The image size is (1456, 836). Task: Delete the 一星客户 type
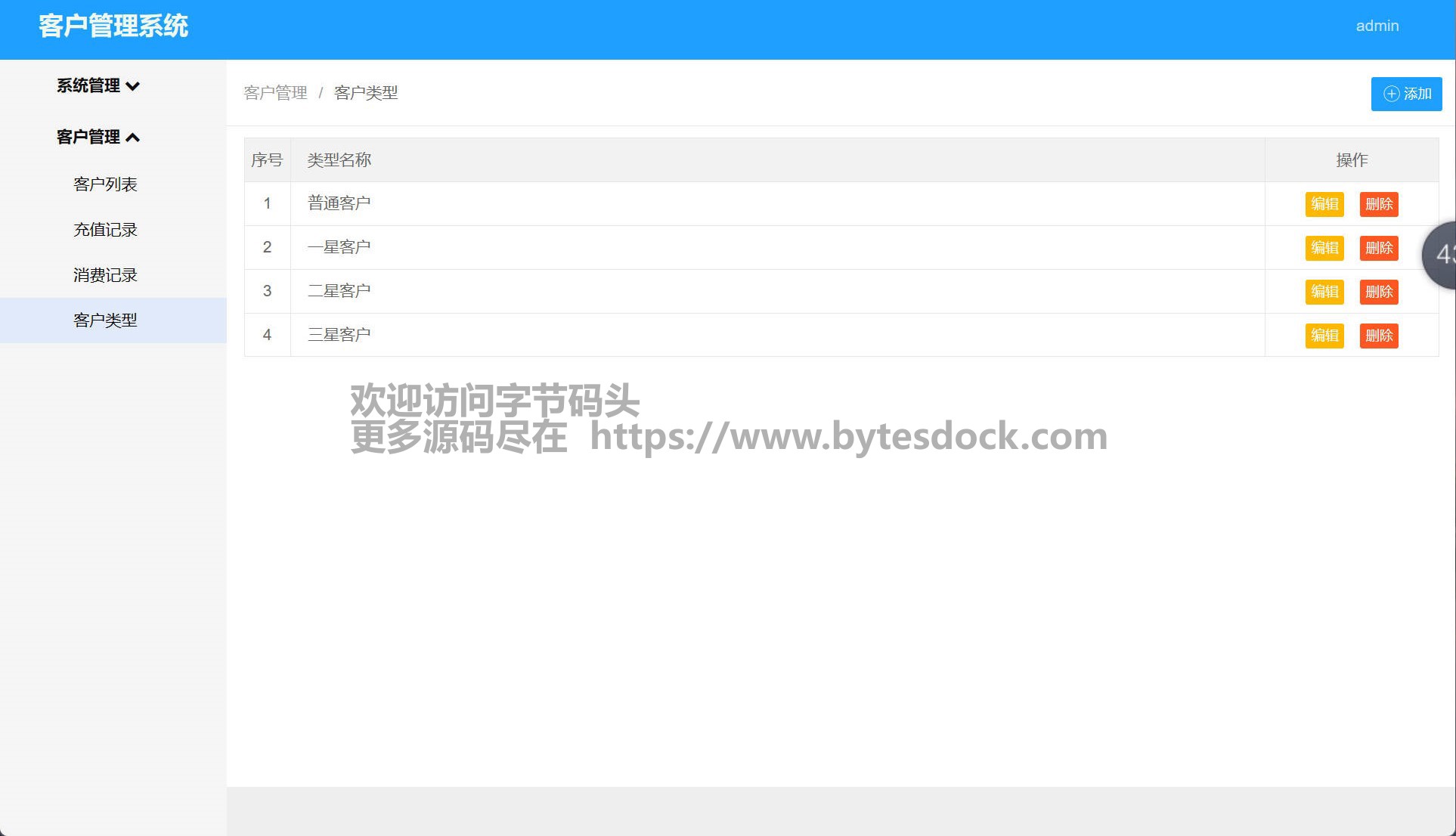click(x=1378, y=248)
